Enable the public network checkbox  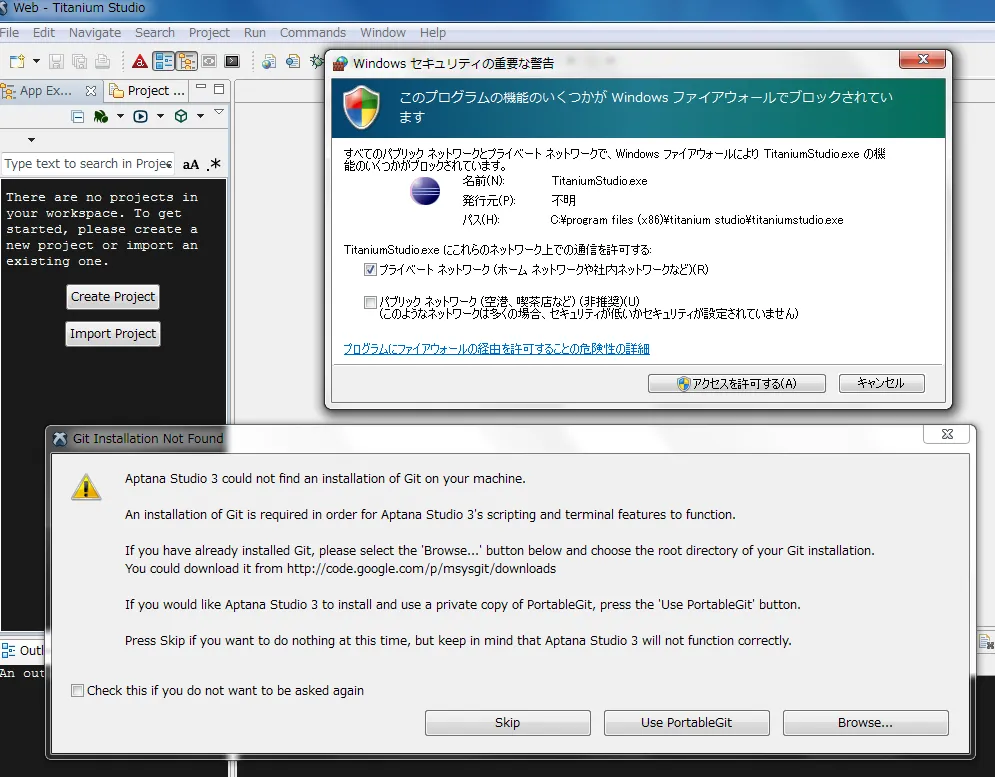[x=370, y=301]
